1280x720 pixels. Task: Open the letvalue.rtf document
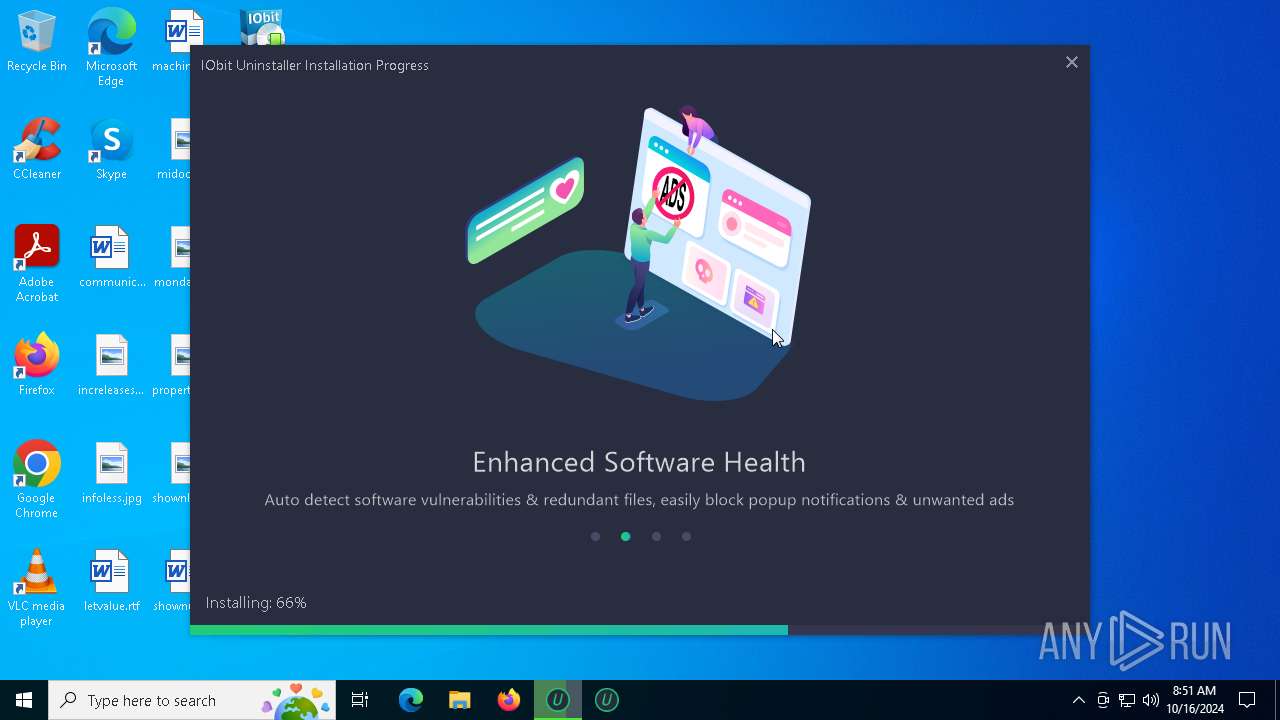pos(111,582)
